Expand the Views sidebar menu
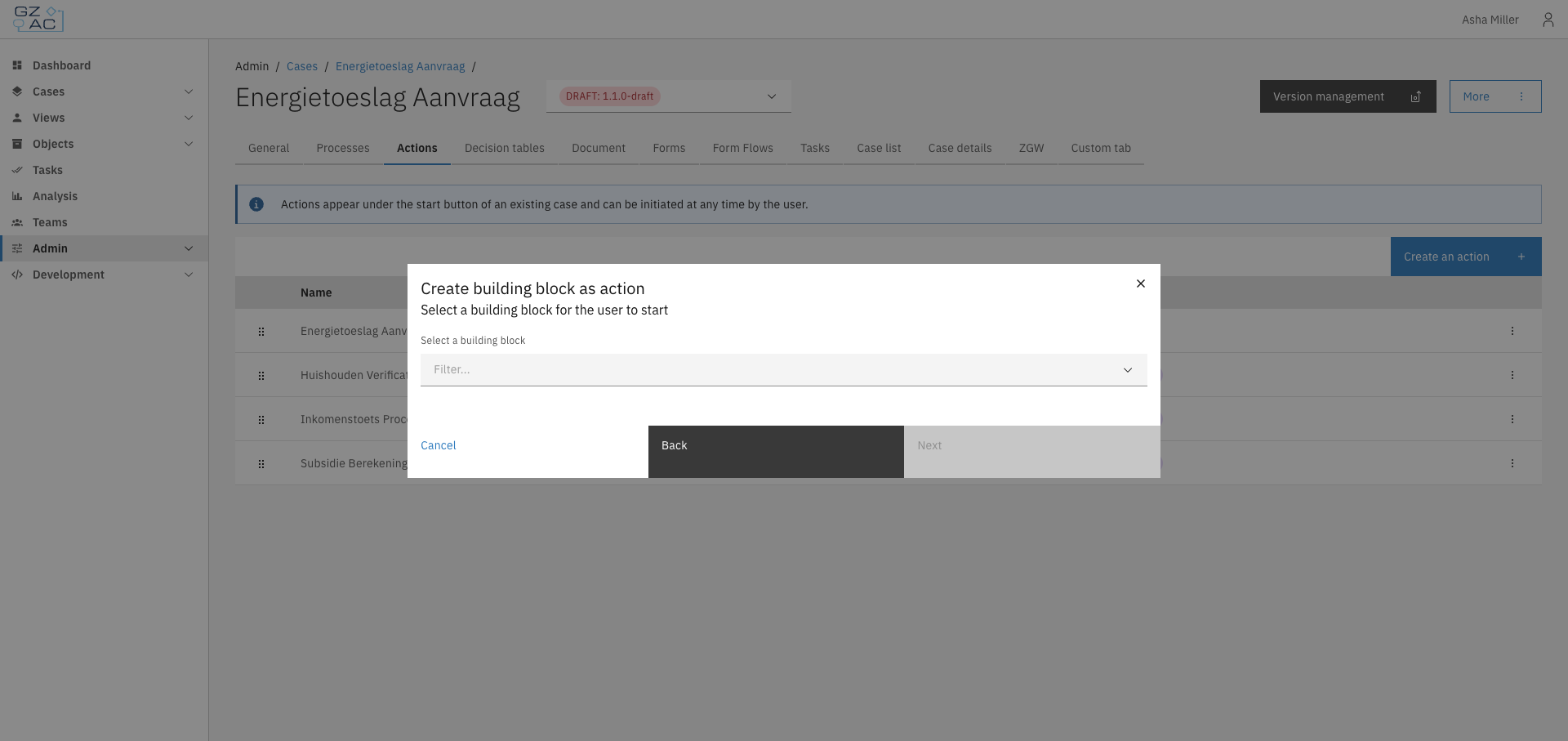 pyautogui.click(x=189, y=118)
